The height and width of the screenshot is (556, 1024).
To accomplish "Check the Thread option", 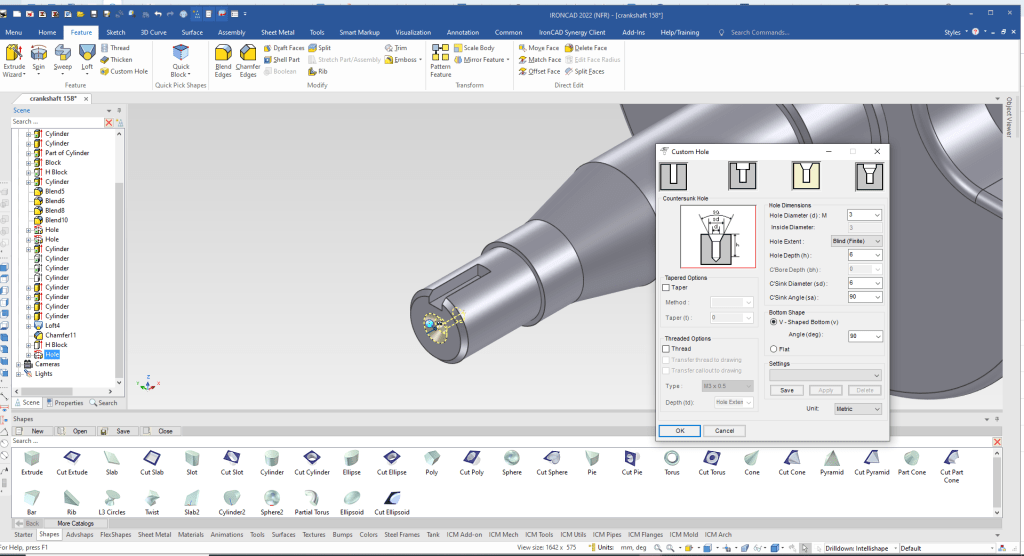I will click(x=667, y=348).
